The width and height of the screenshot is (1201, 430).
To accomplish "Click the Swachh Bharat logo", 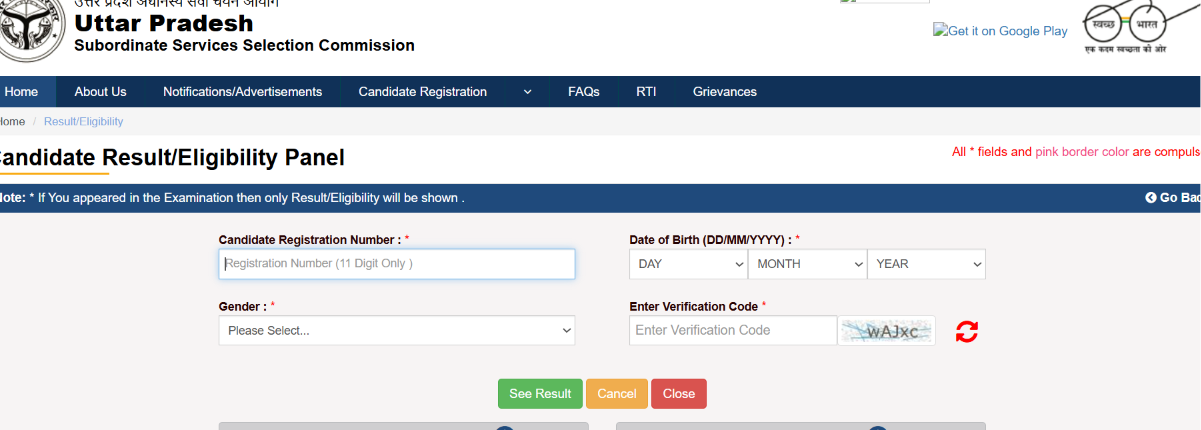I will [1126, 28].
